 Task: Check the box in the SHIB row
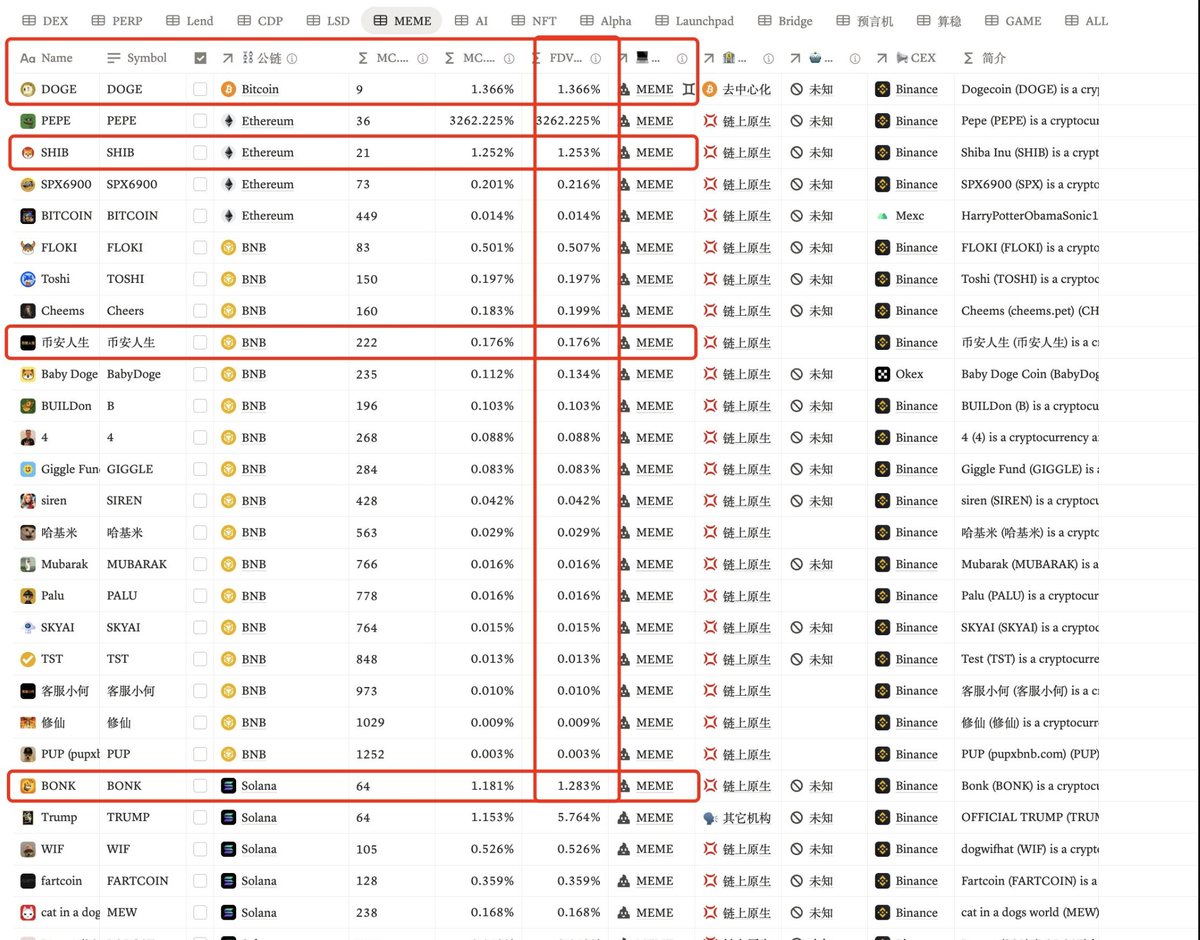(x=200, y=153)
